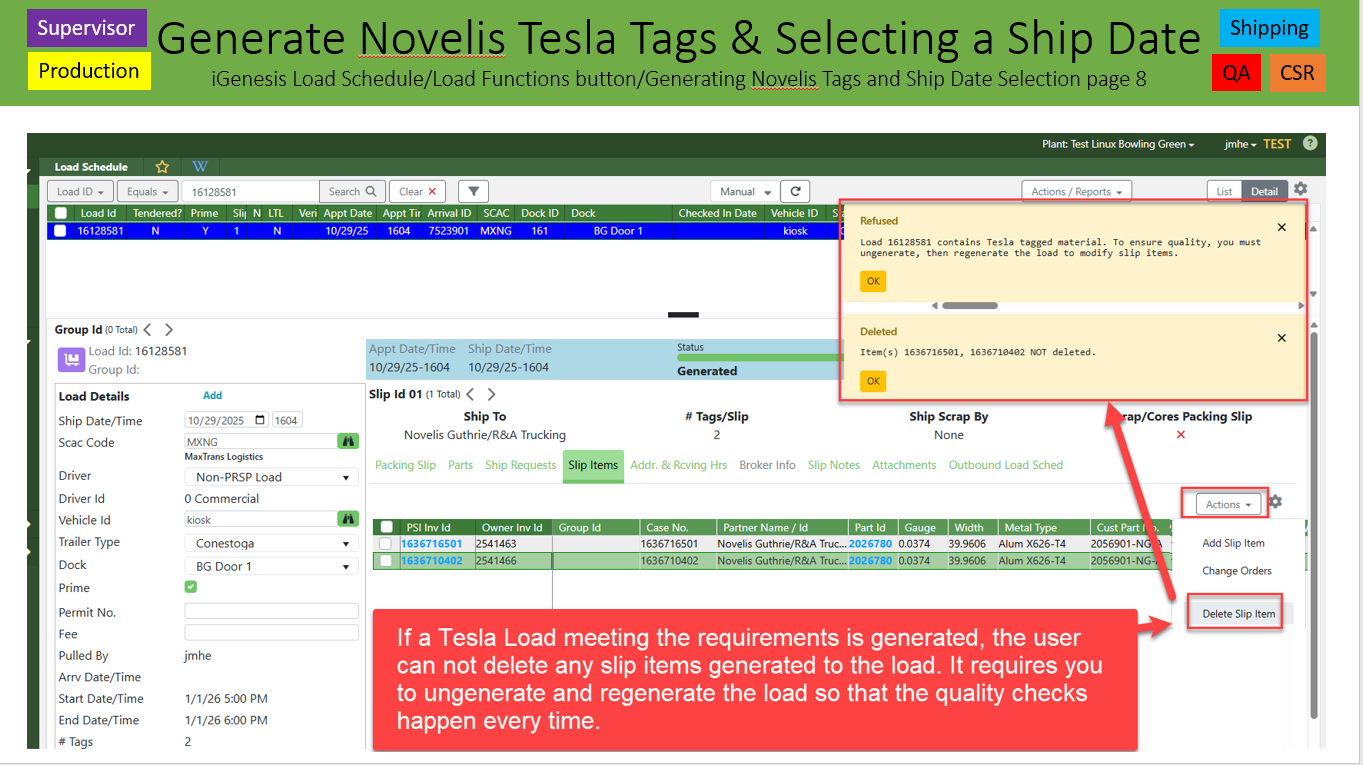Click OK on the Deleted message
This screenshot has height=765, width=1363.
(873, 381)
